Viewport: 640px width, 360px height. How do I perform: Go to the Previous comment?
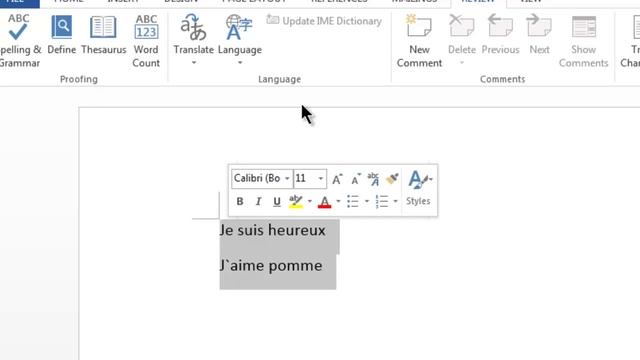[500, 35]
